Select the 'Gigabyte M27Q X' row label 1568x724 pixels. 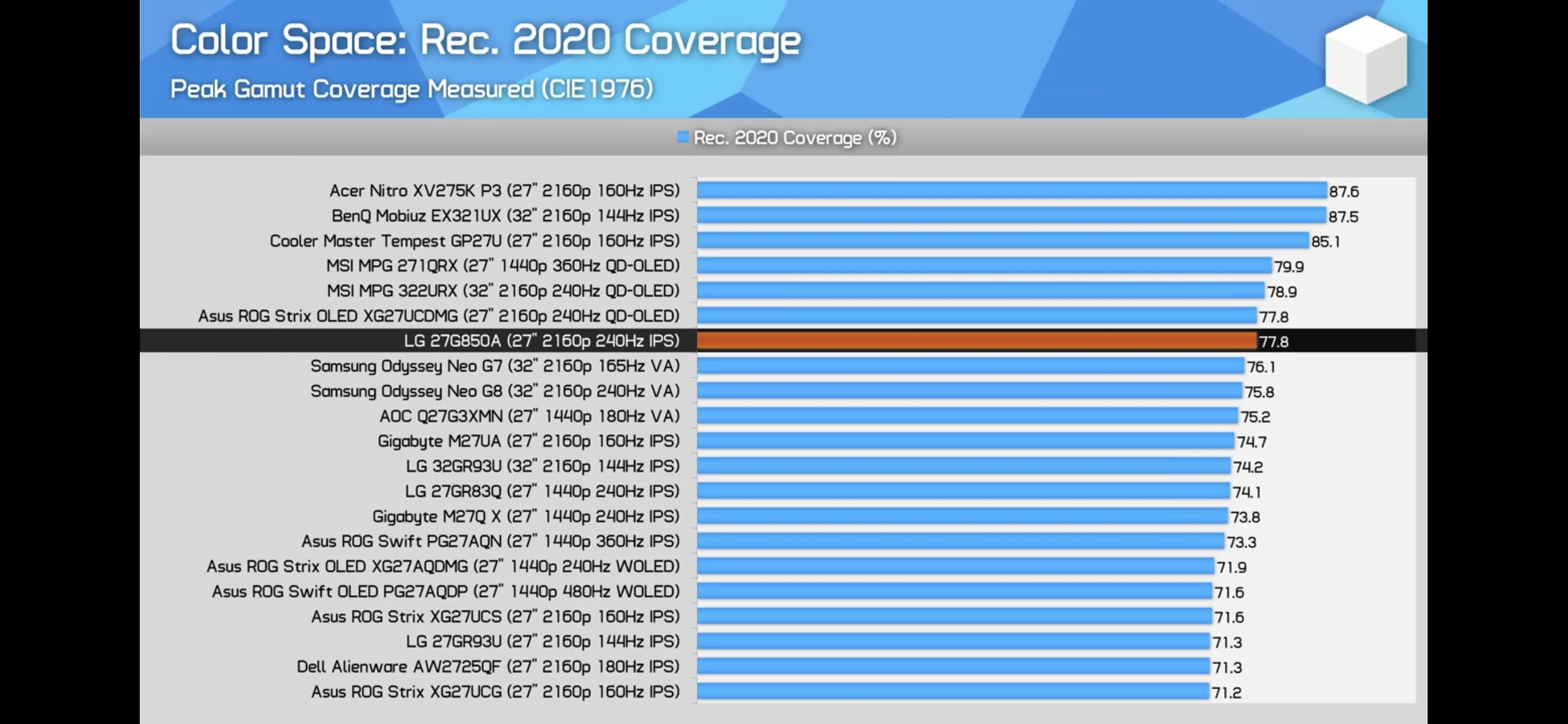[526, 517]
